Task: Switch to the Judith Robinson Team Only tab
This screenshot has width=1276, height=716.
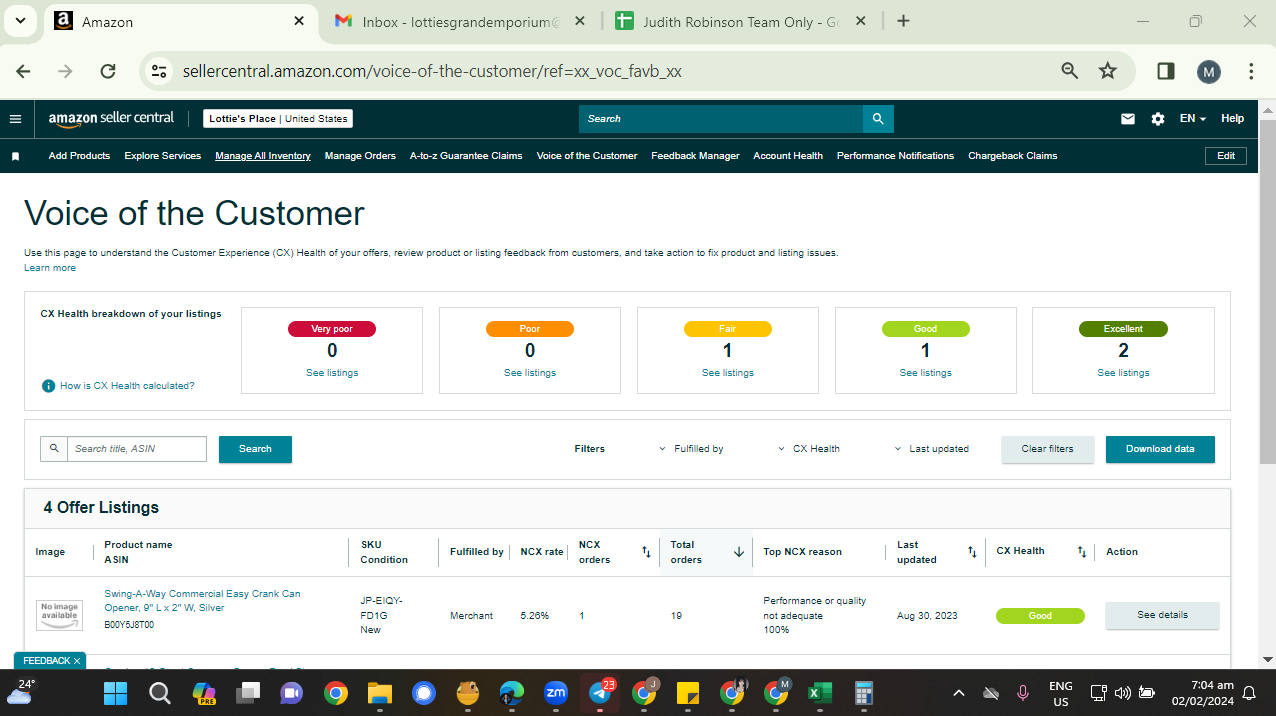Action: click(x=740, y=21)
